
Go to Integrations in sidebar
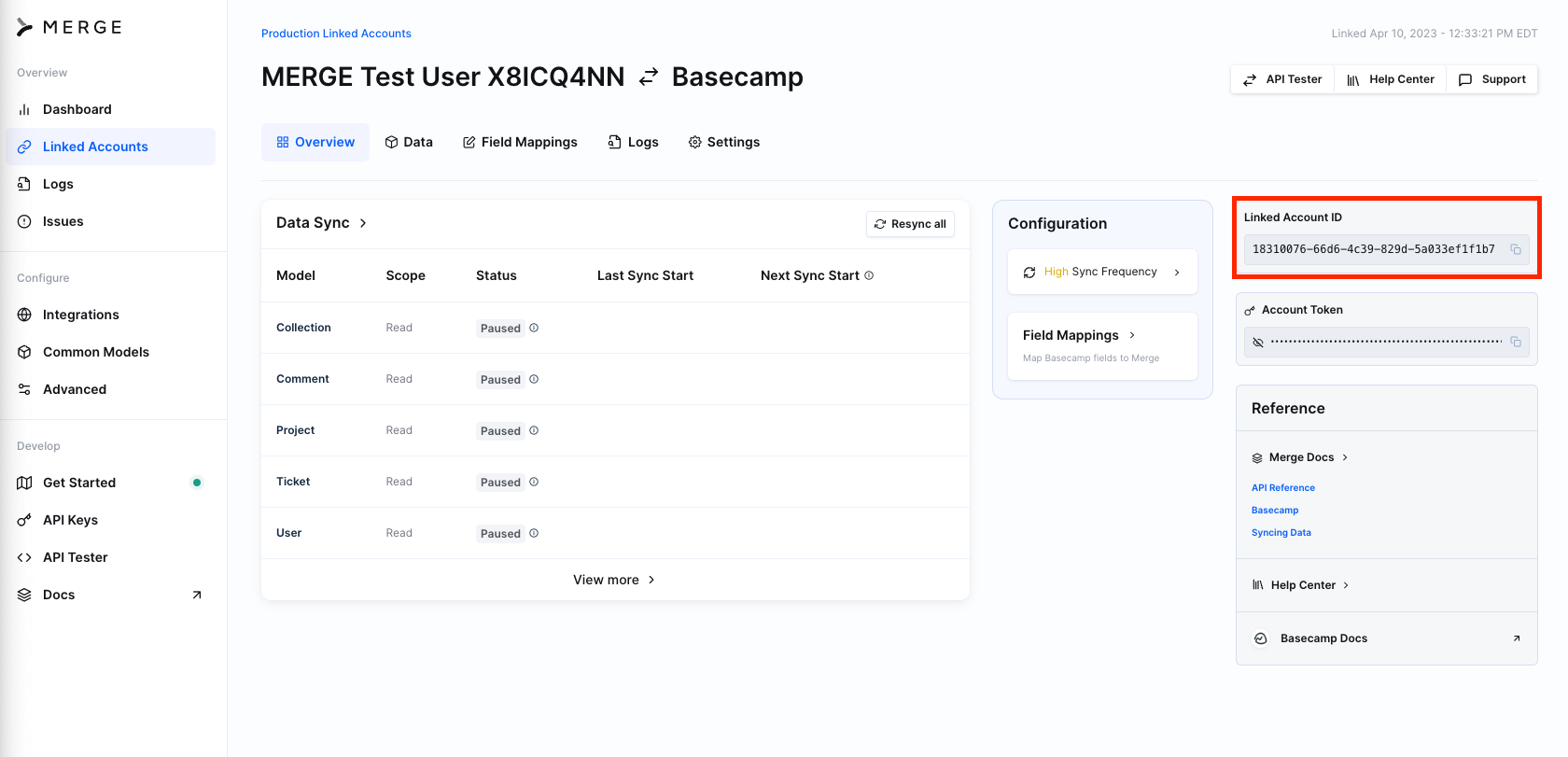click(81, 315)
